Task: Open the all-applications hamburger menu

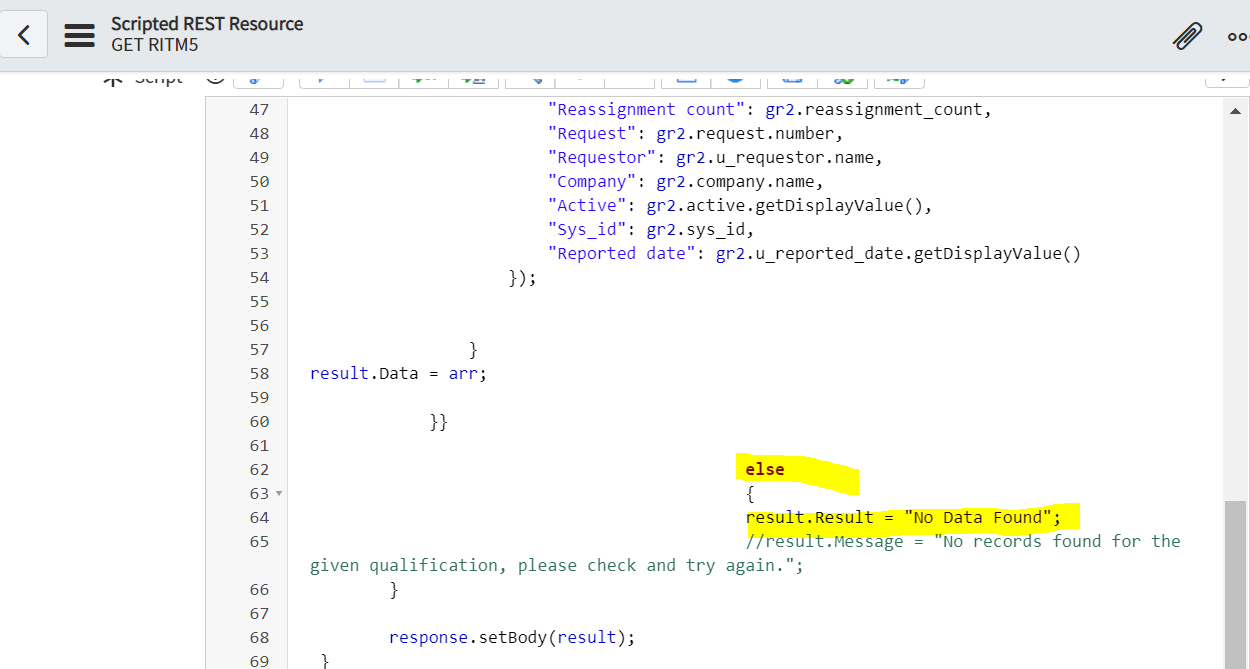Action: click(x=79, y=34)
